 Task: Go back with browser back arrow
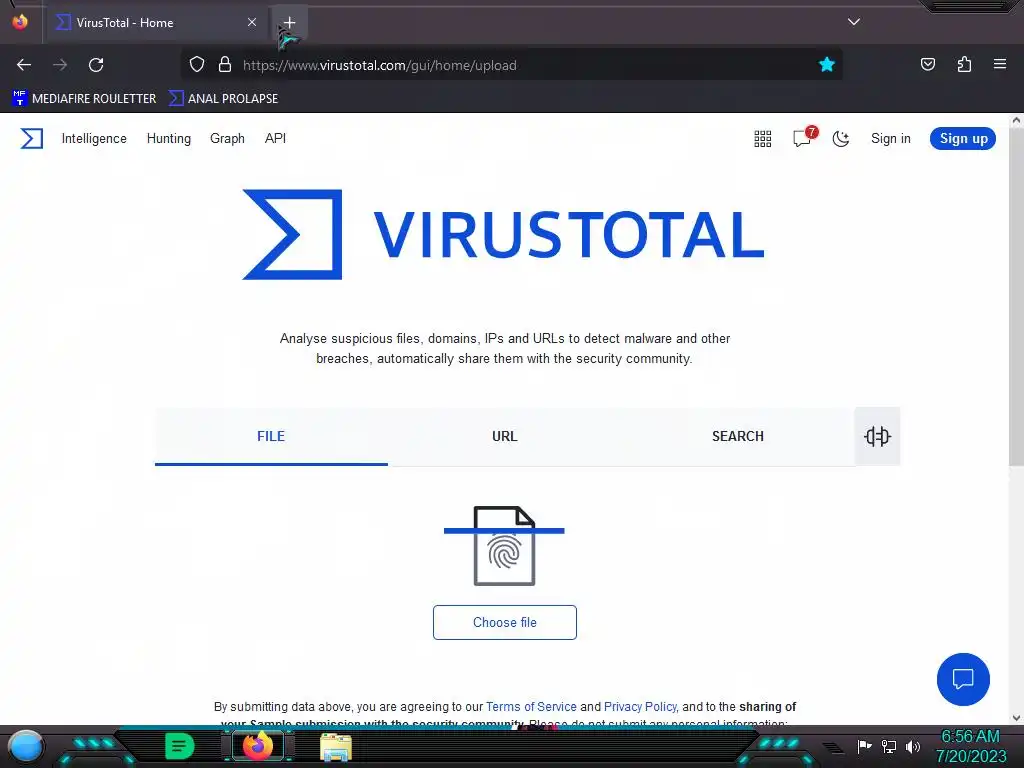[x=24, y=65]
